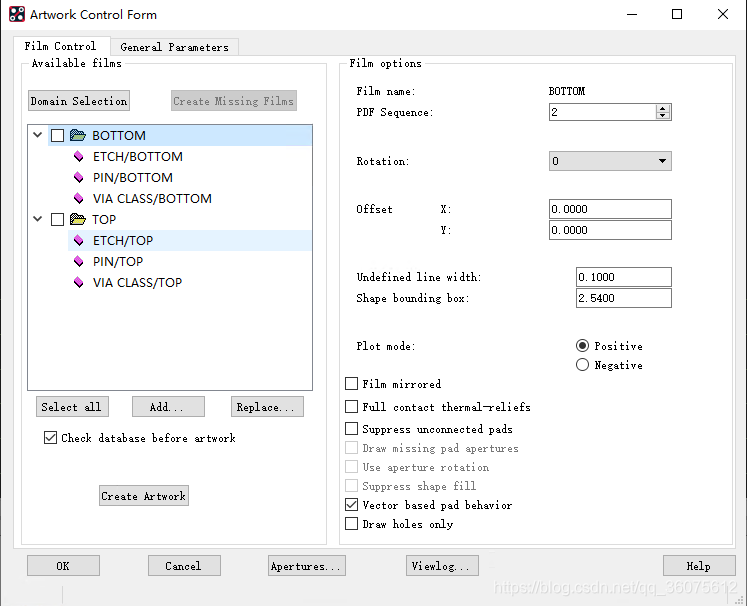Click the VIA CLASS/BOTTOM diamond icon
This screenshot has height=606, width=747.
(x=79, y=198)
